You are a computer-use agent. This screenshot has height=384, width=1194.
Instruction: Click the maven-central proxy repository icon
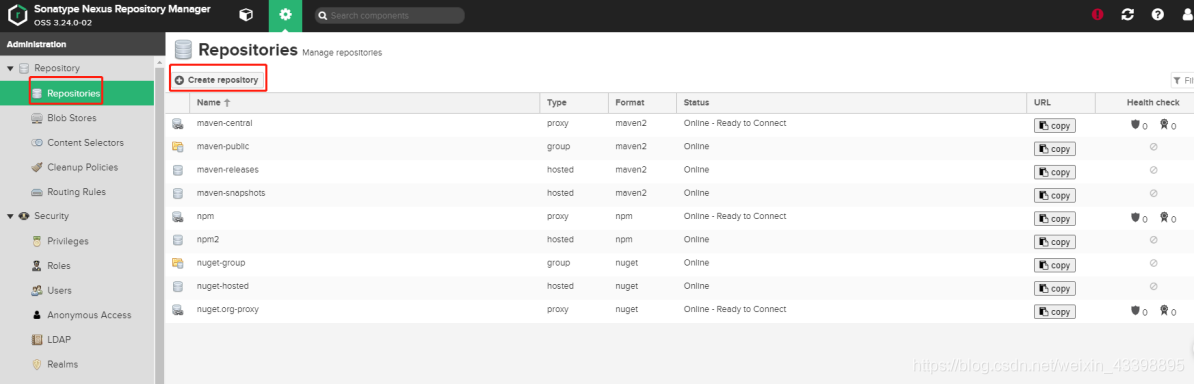tap(178, 123)
